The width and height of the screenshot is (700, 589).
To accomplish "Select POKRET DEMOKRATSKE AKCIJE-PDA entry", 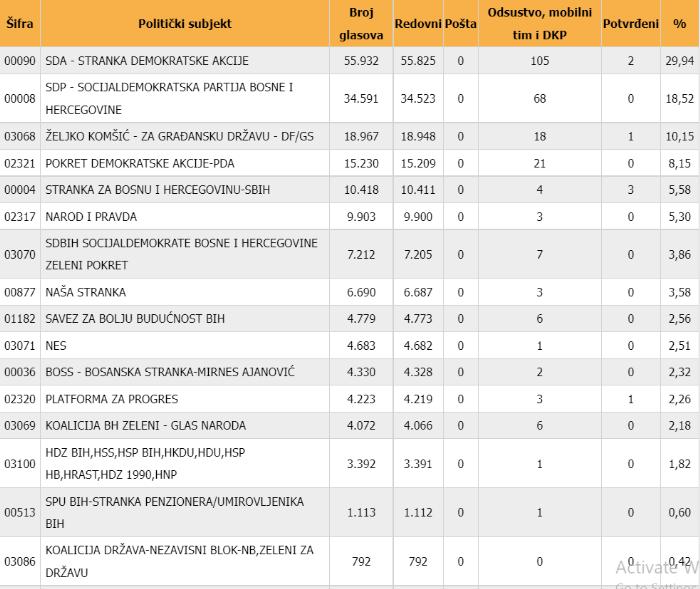I will click(140, 163).
